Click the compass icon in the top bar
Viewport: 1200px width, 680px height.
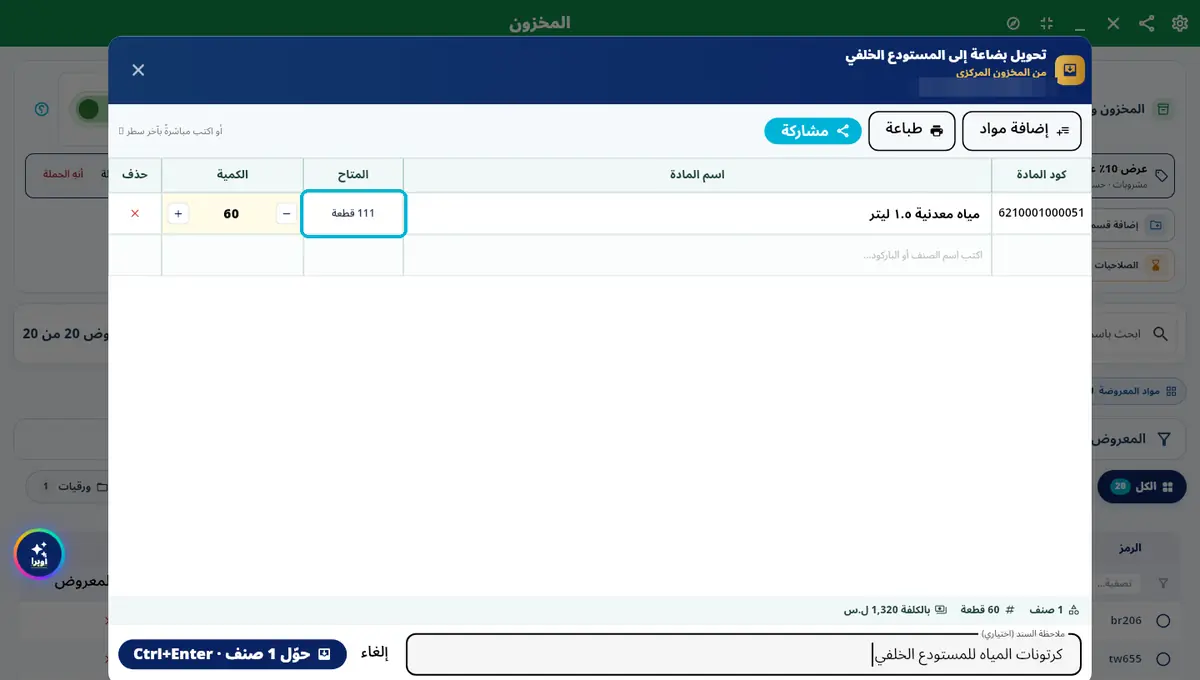[1013, 23]
